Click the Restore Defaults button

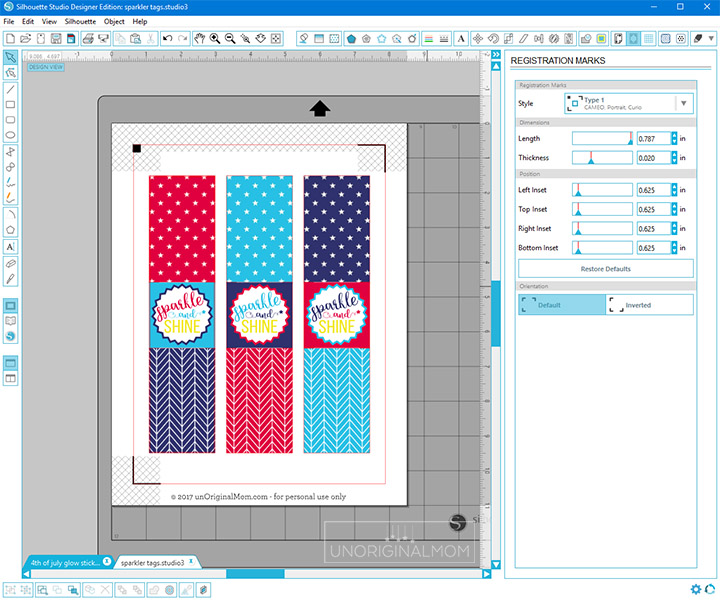pos(606,269)
